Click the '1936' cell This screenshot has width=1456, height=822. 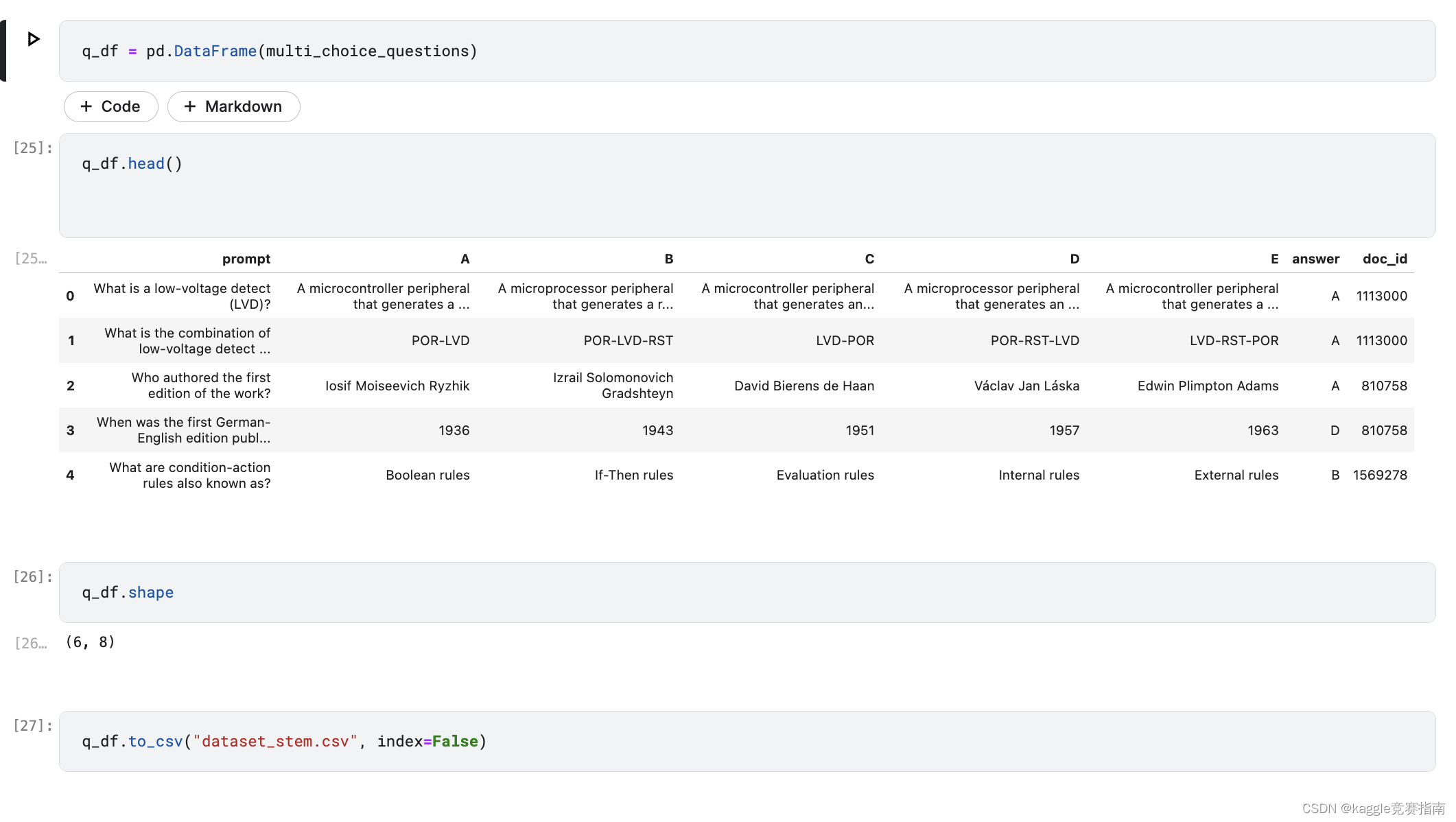click(454, 430)
